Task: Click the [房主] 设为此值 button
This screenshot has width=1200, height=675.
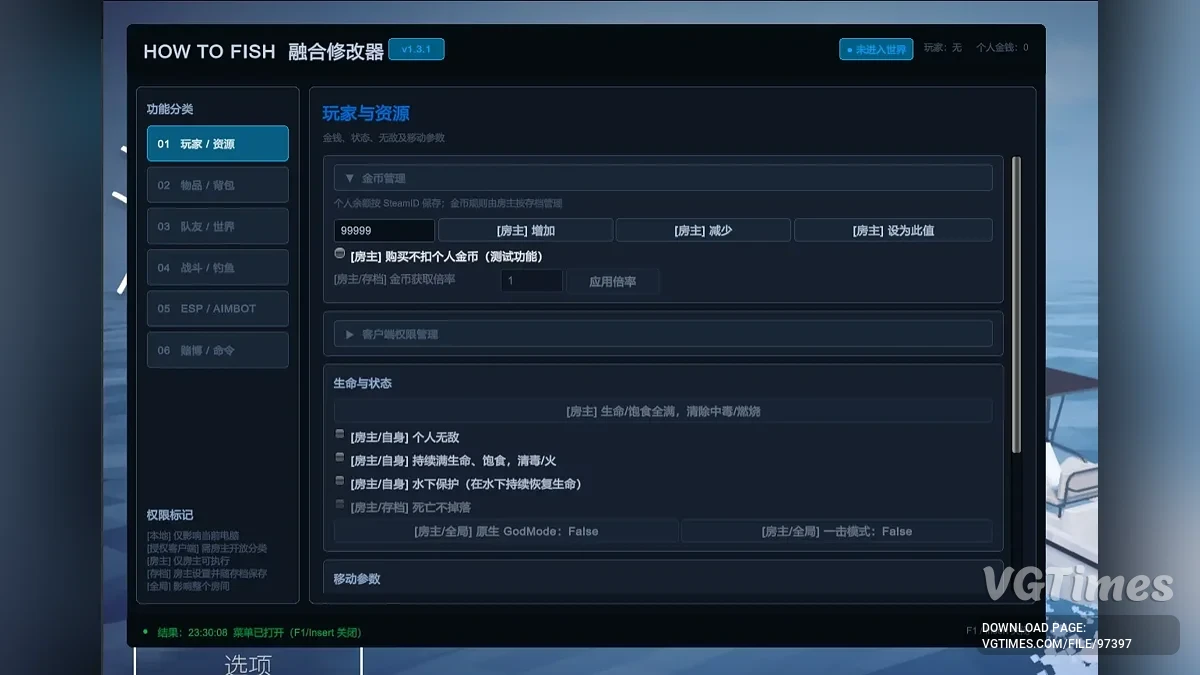Action: 893,230
